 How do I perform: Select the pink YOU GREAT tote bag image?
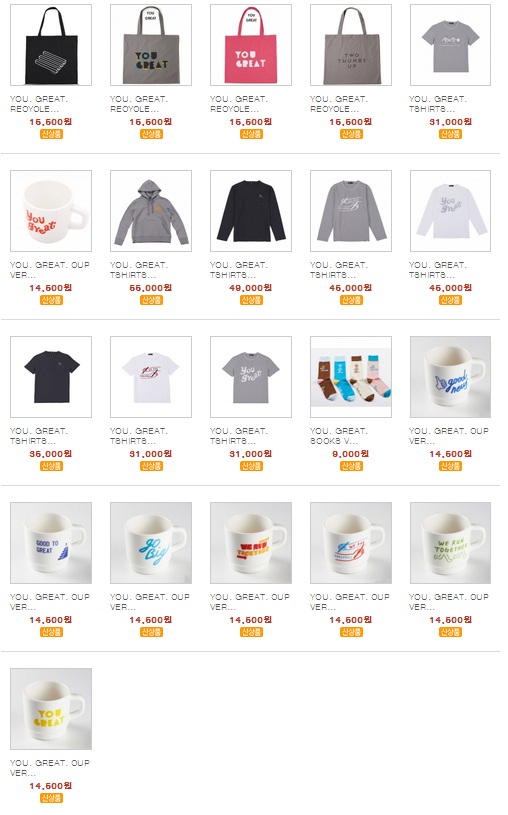click(251, 45)
